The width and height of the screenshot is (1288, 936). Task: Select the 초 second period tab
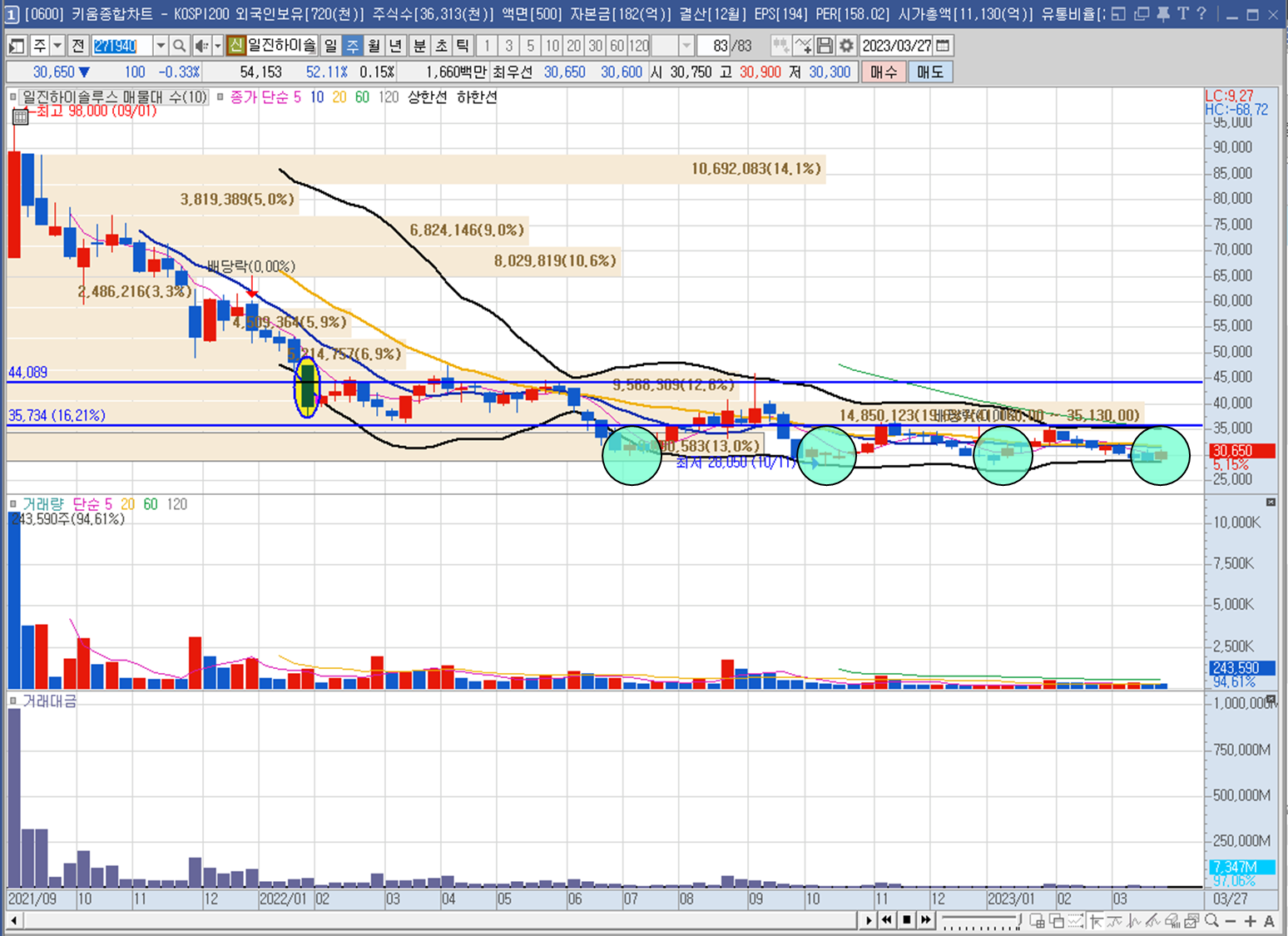click(441, 46)
